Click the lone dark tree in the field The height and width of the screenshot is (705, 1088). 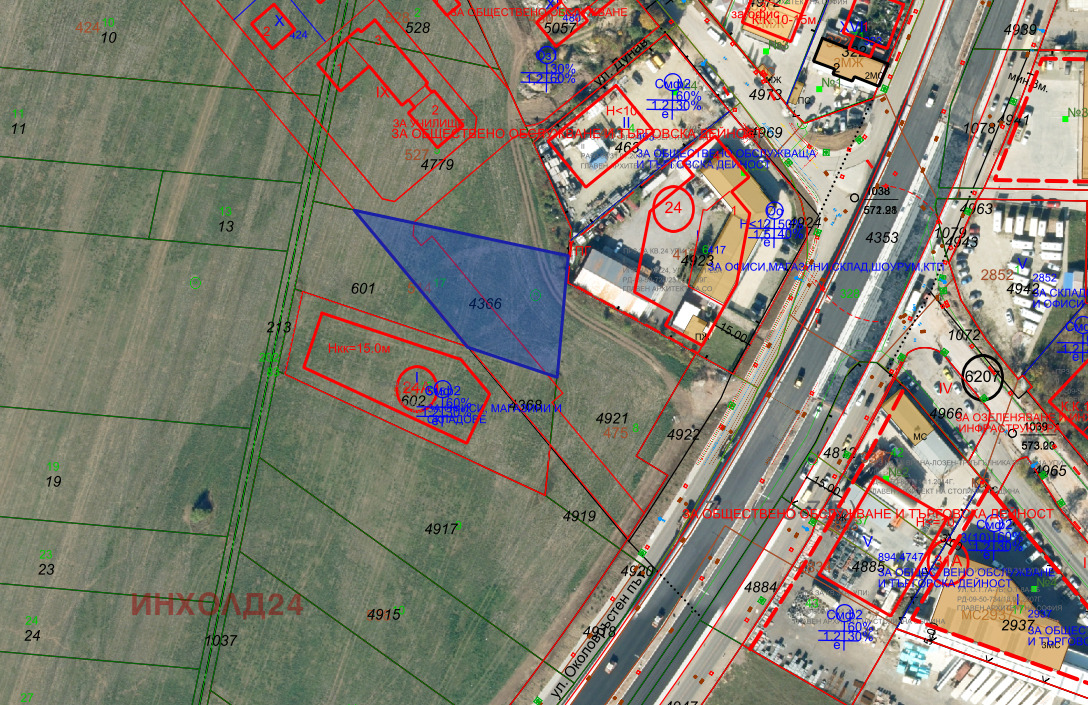[203, 500]
